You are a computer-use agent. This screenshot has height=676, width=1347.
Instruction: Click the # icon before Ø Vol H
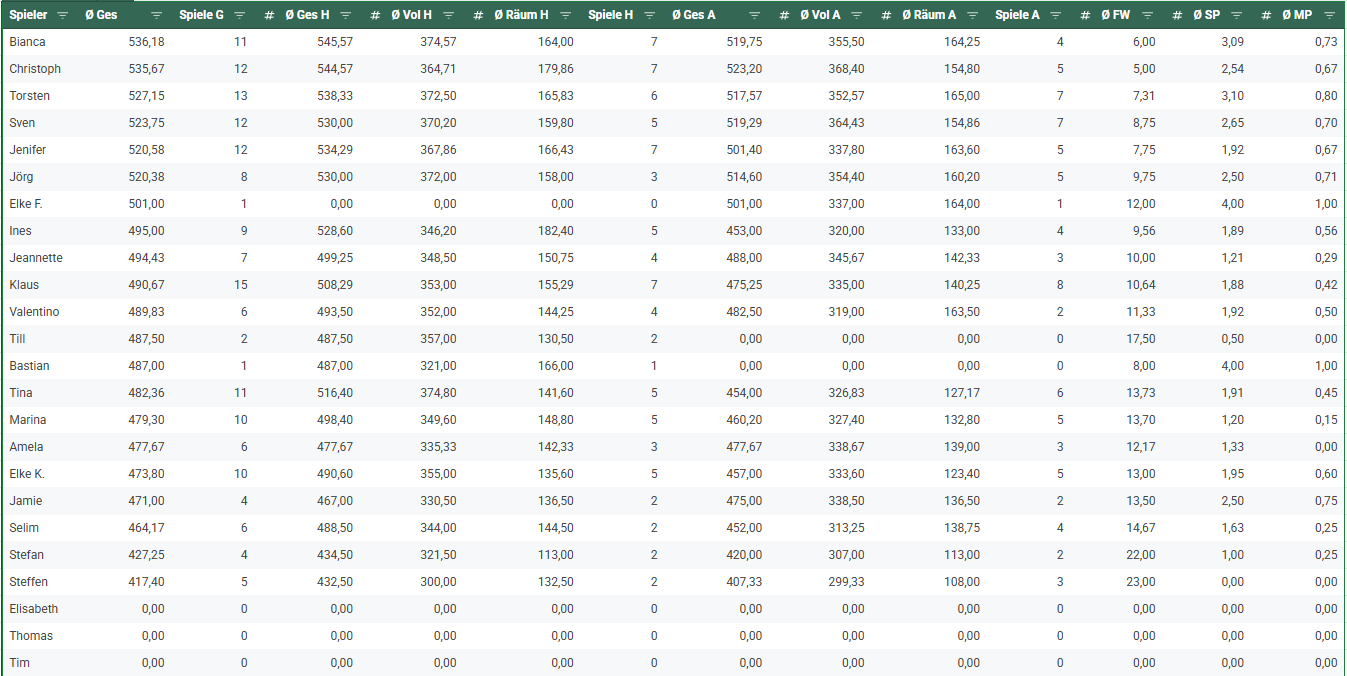tap(374, 16)
